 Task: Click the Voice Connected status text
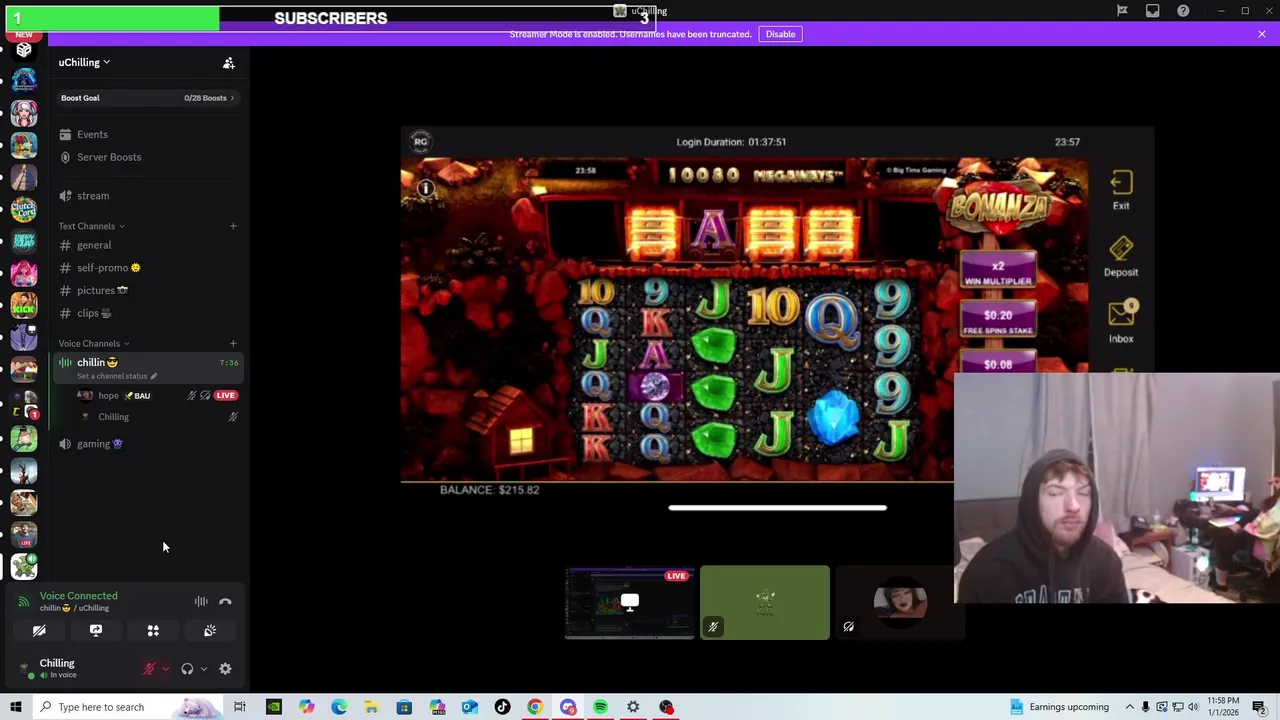[x=79, y=596]
